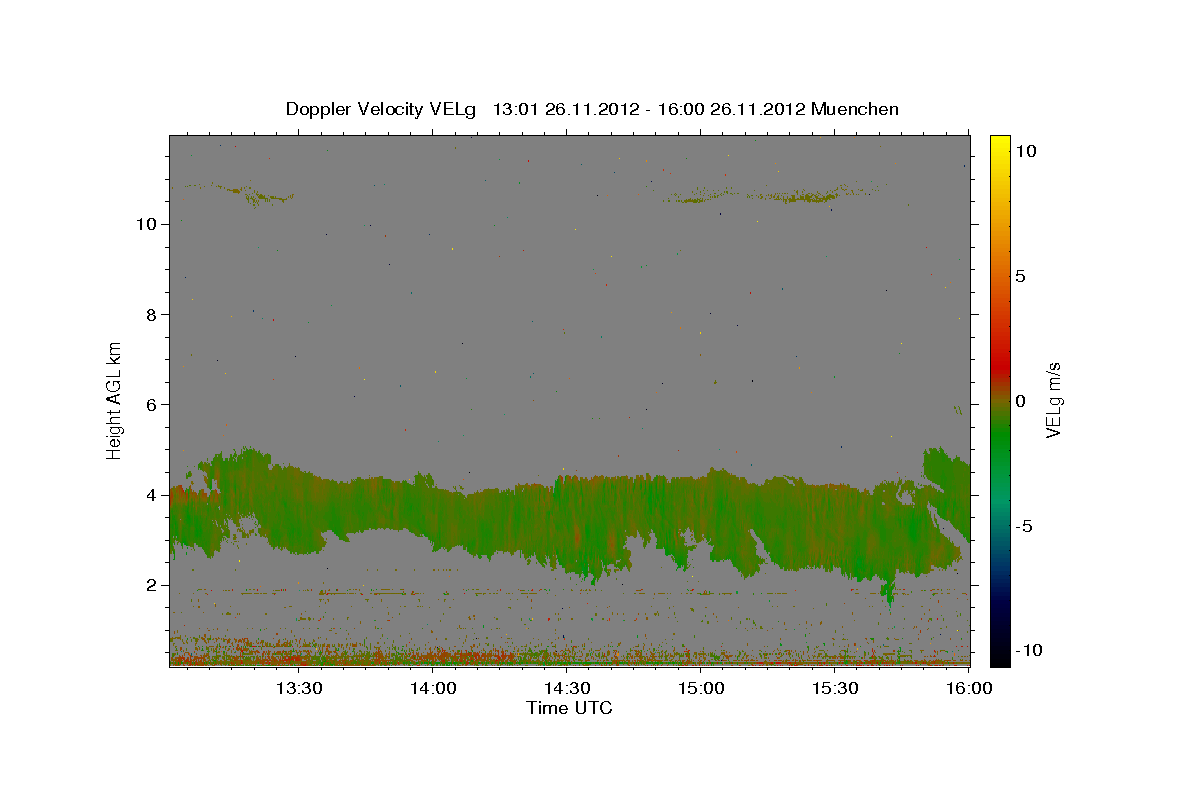Click the 13:30 time tick label
Viewport: 1200px width, 800px height.
click(x=299, y=689)
